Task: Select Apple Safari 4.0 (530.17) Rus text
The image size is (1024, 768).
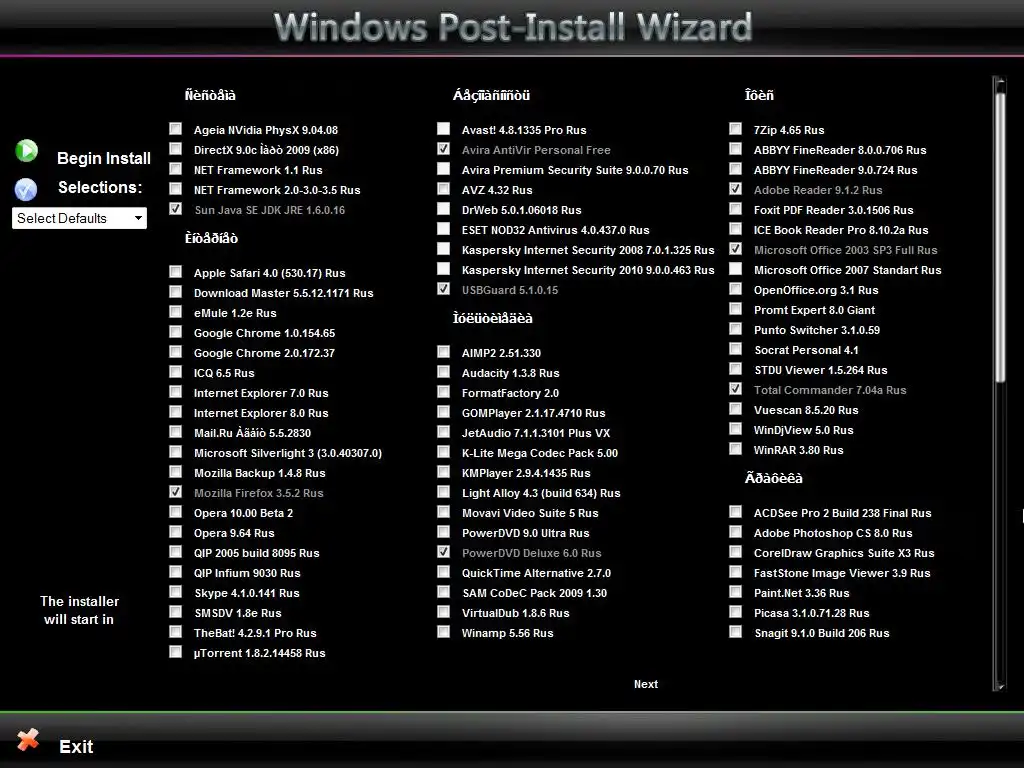Action: click(x=270, y=273)
